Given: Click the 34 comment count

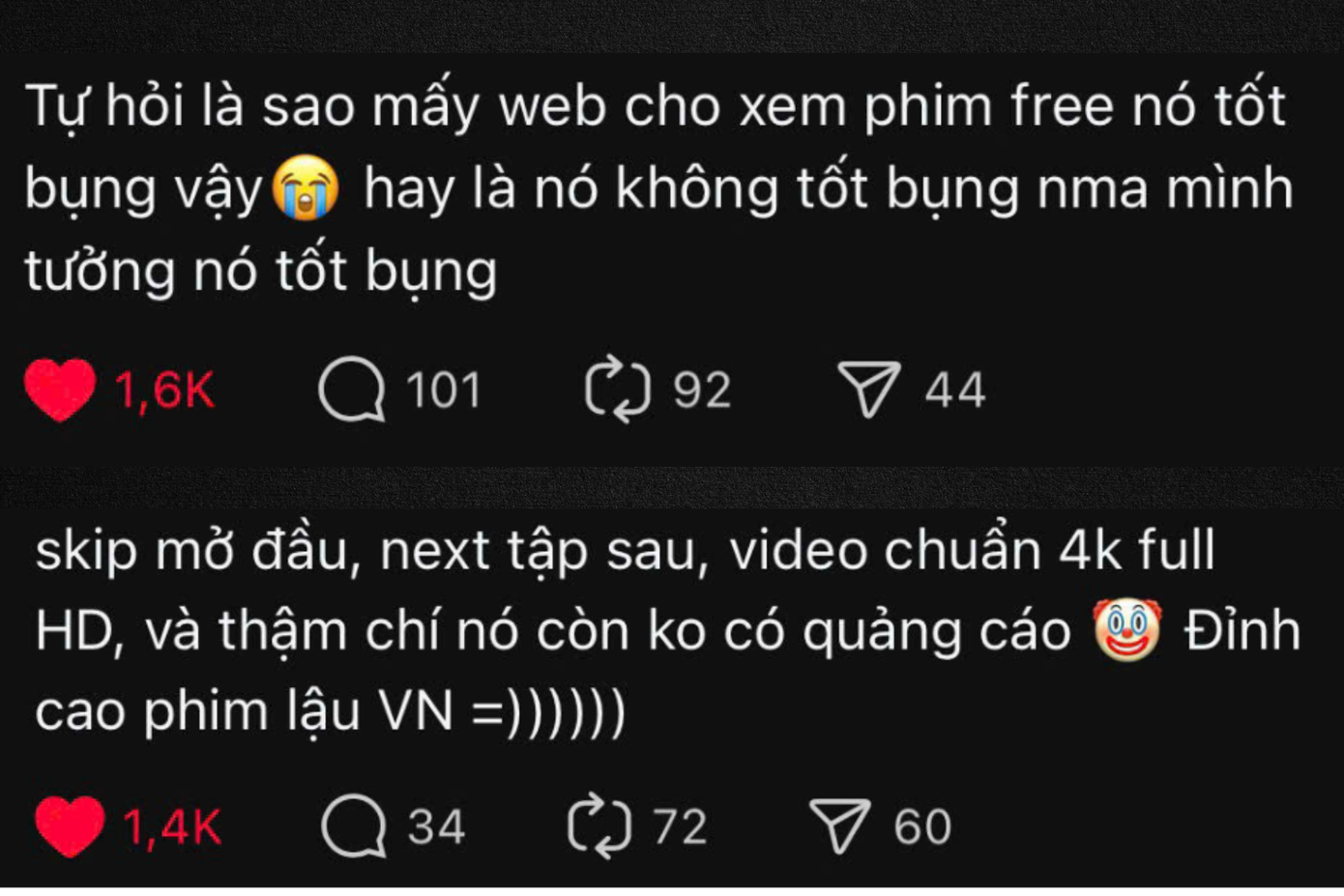Looking at the screenshot, I should click(x=436, y=827).
